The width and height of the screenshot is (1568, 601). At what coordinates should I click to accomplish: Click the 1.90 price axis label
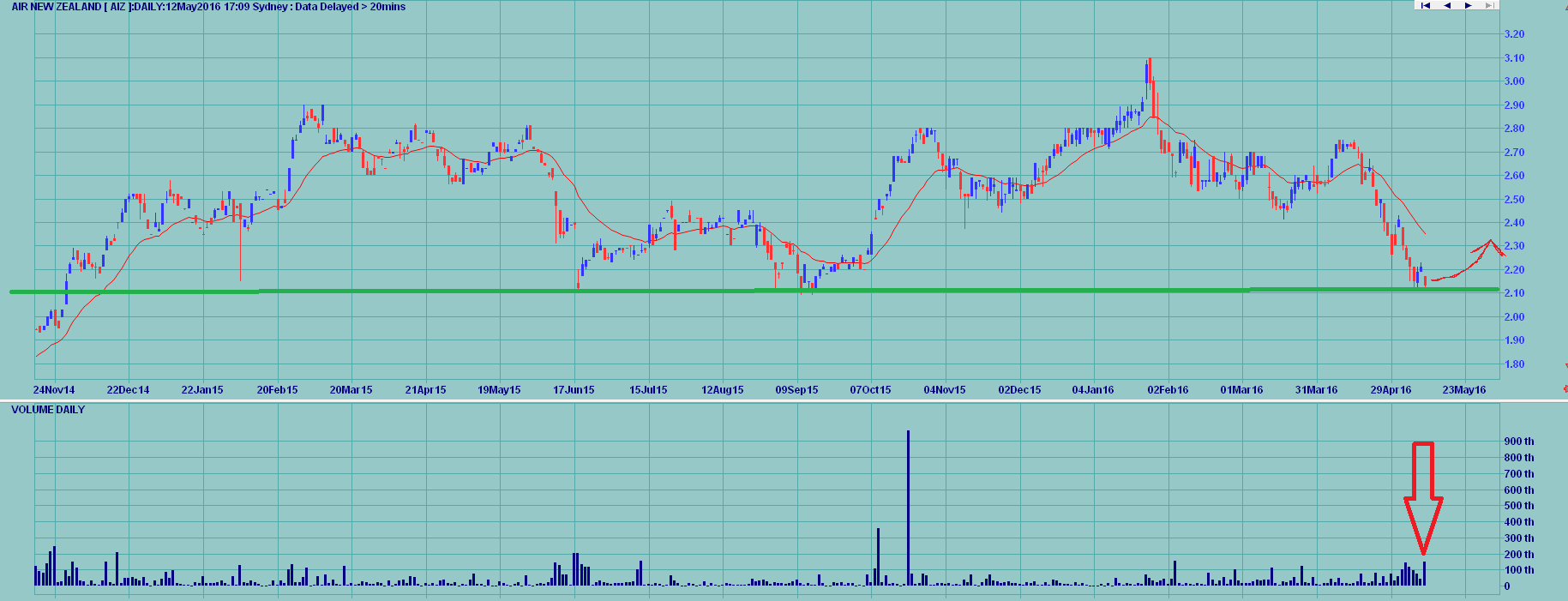[1515, 340]
